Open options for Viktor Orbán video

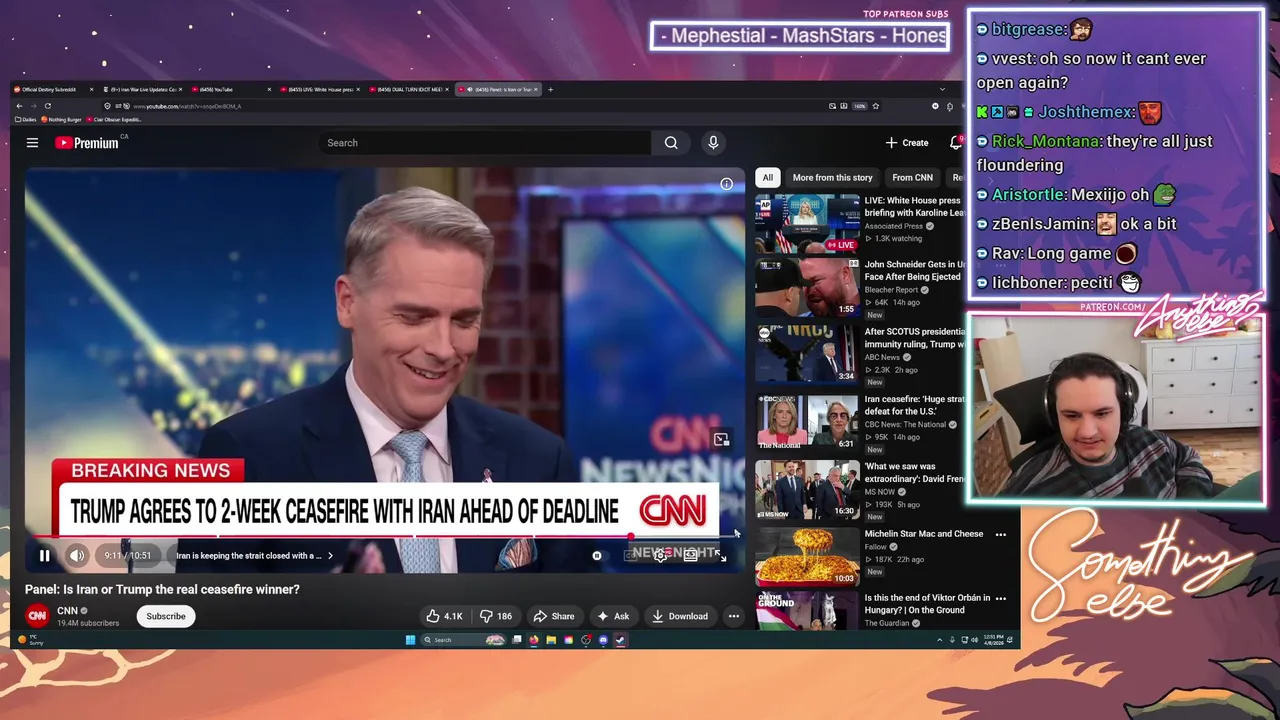tap(1000, 598)
